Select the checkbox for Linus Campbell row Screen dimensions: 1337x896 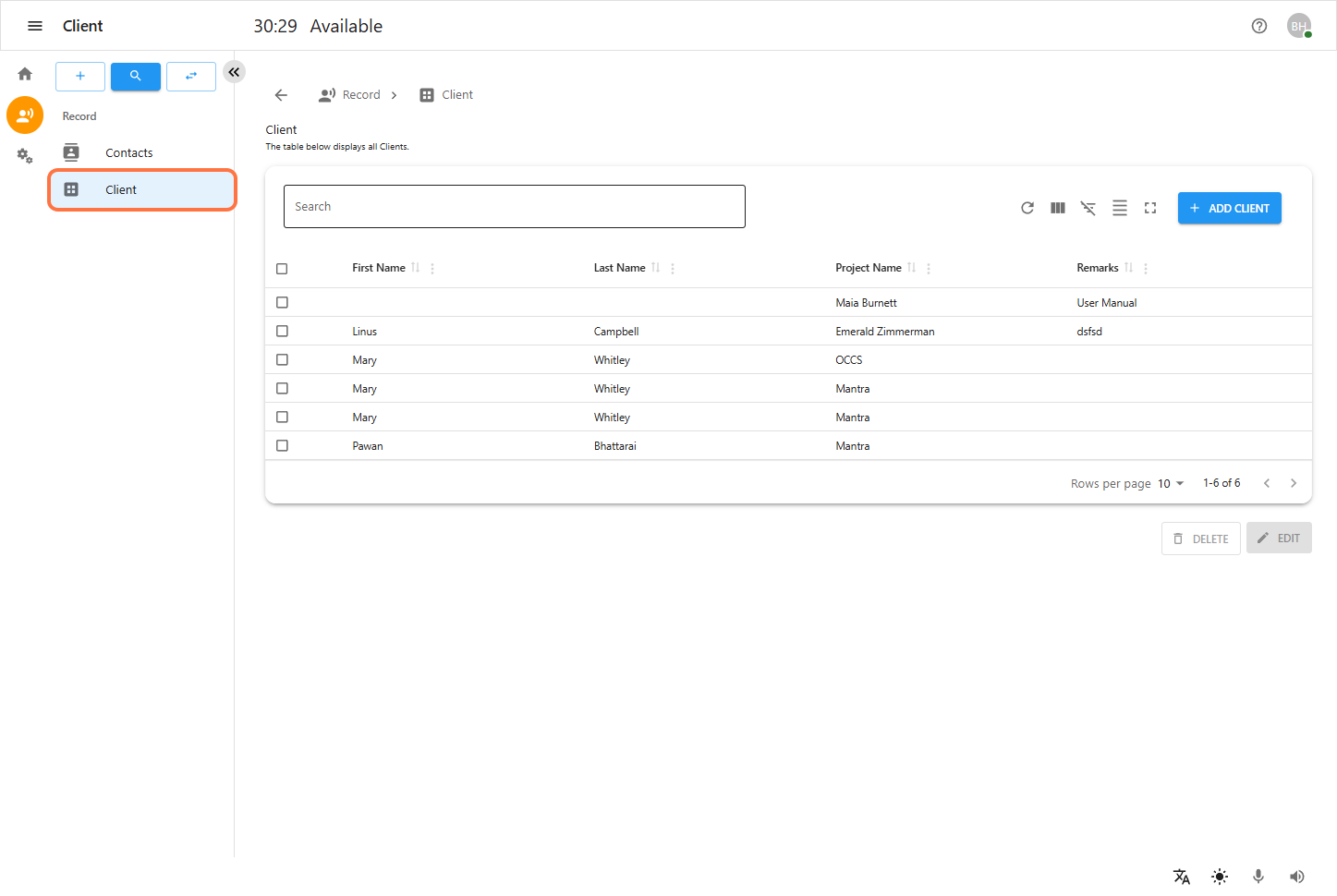(x=282, y=331)
